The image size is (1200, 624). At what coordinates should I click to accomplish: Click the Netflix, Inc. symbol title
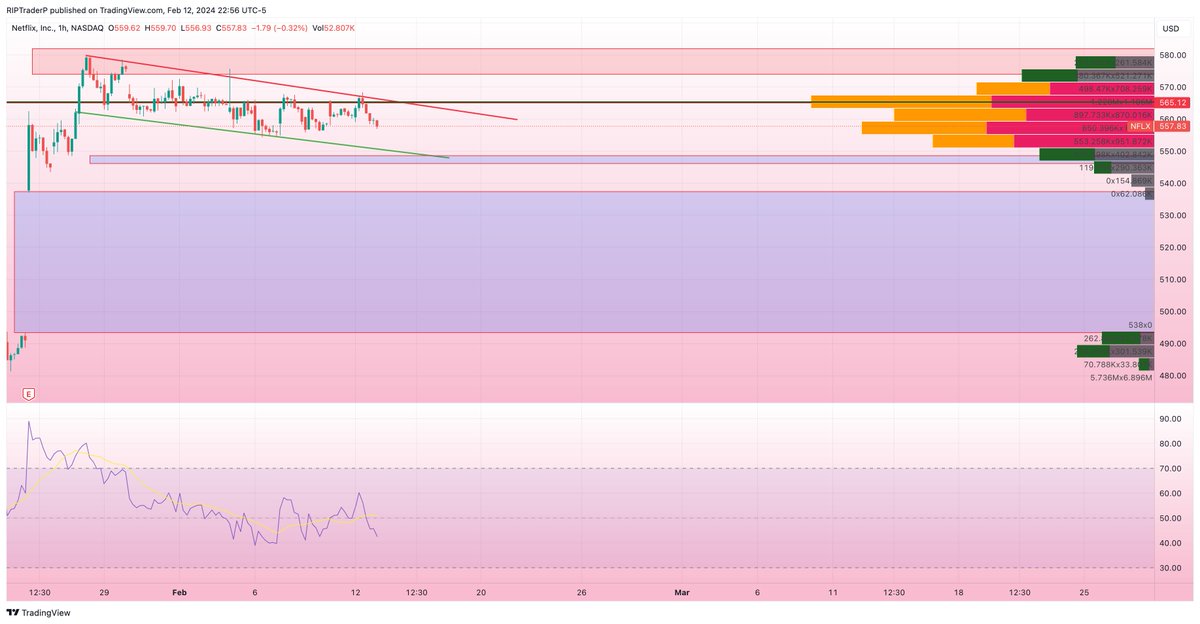click(x=33, y=28)
